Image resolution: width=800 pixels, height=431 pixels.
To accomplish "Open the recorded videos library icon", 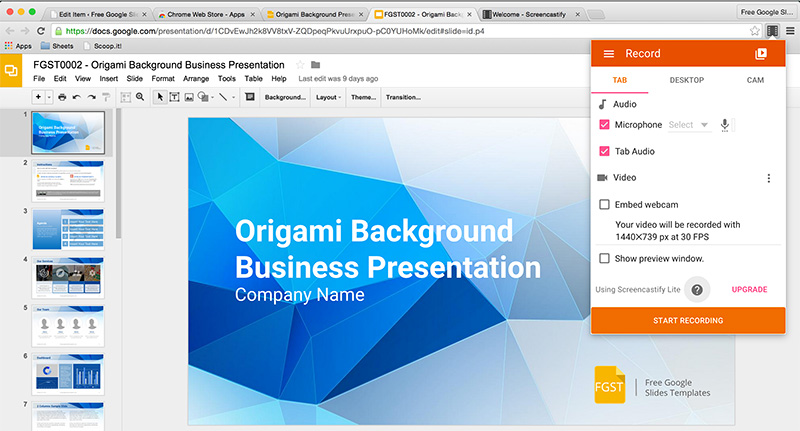I will (761, 54).
